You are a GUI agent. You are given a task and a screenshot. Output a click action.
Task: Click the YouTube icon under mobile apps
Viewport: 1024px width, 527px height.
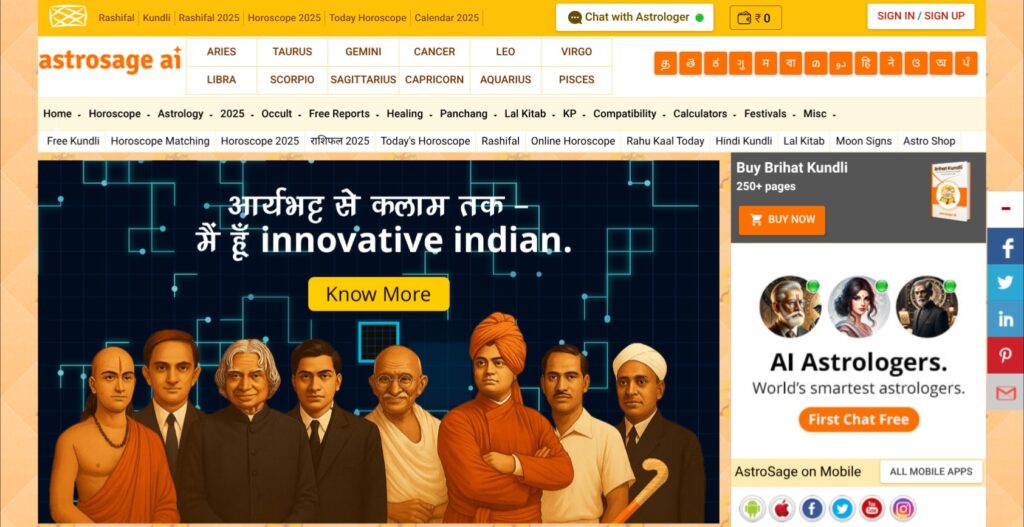pyautogui.click(x=872, y=508)
